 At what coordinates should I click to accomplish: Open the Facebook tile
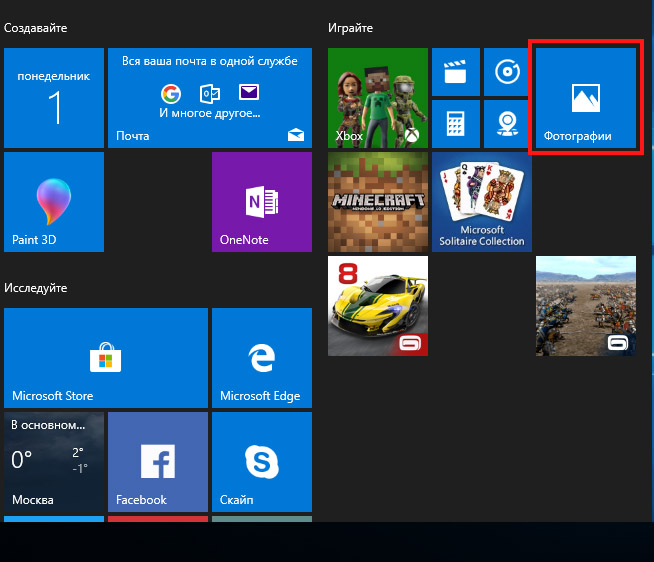pyautogui.click(x=158, y=462)
